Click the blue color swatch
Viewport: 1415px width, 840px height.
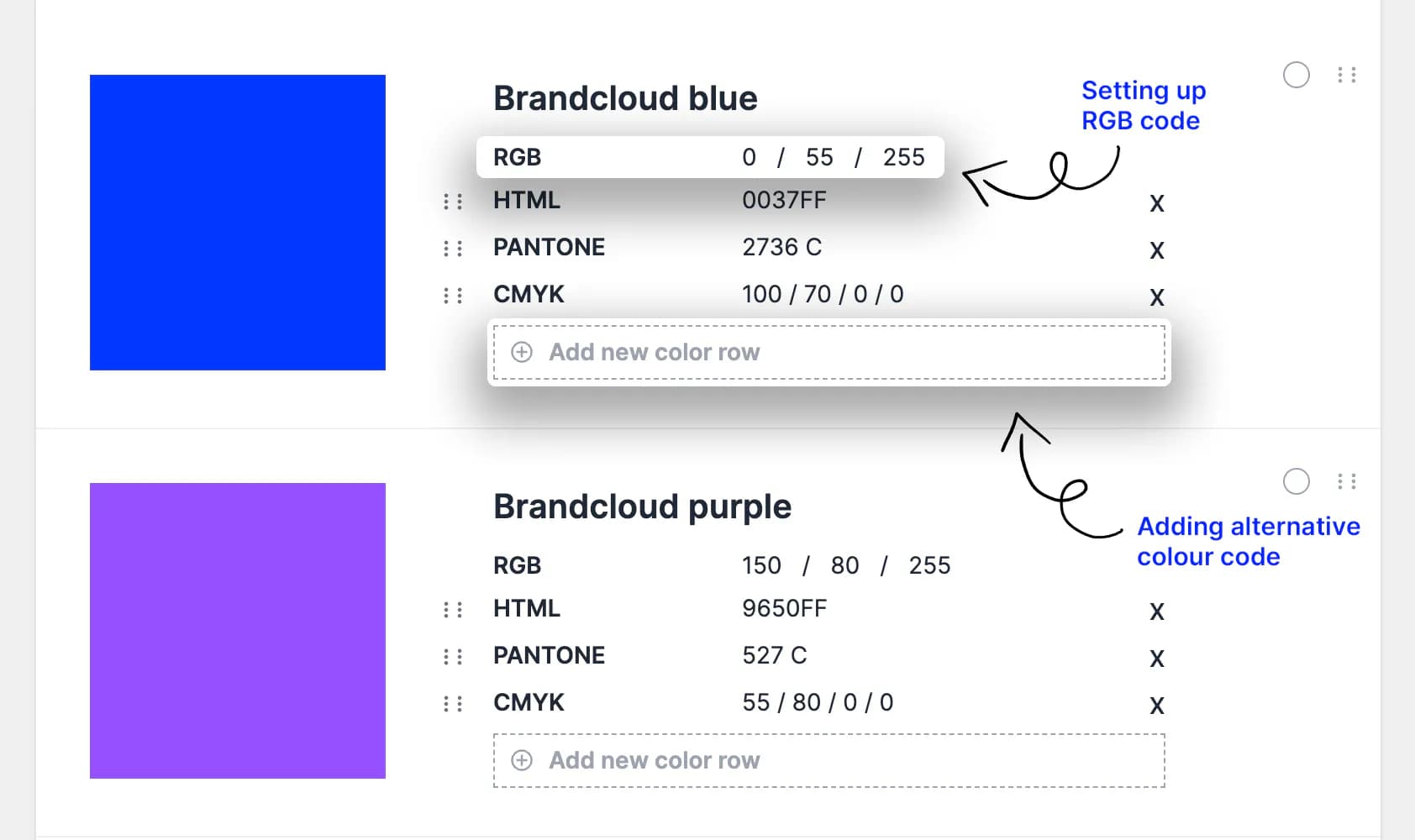pos(238,223)
